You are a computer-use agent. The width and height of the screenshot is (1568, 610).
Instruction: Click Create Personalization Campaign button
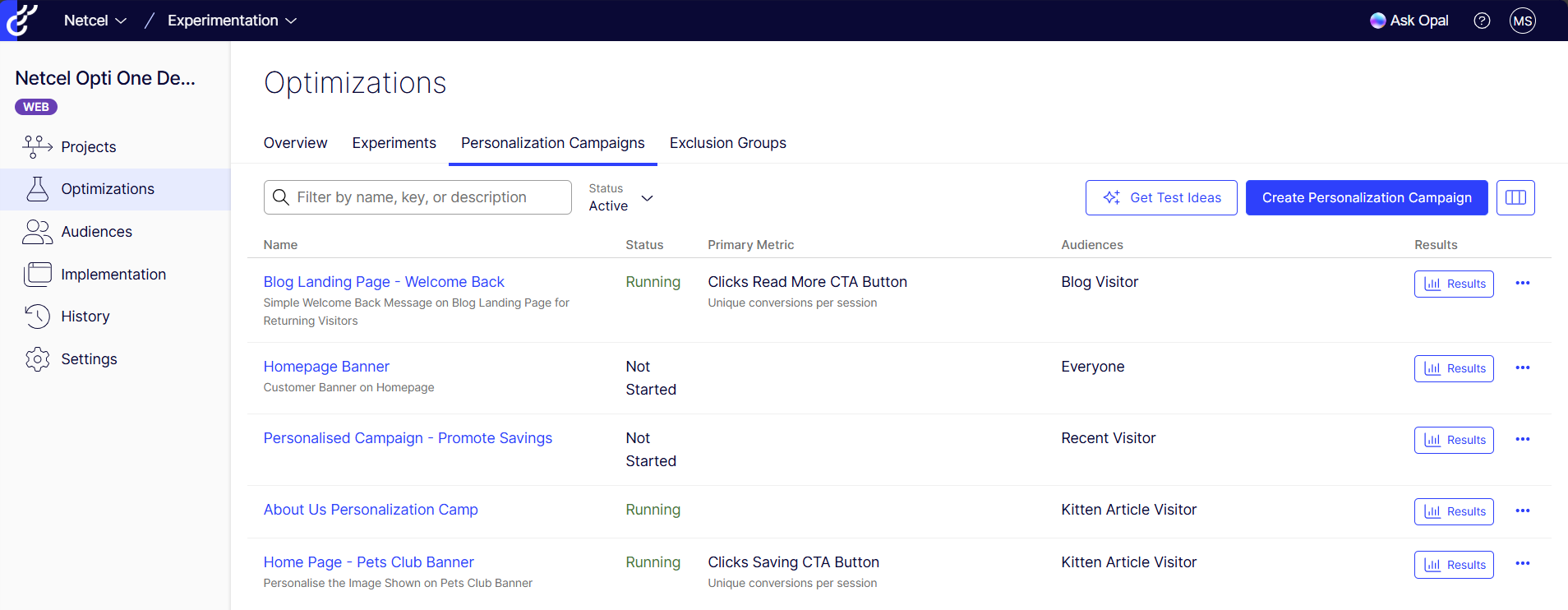(x=1367, y=197)
